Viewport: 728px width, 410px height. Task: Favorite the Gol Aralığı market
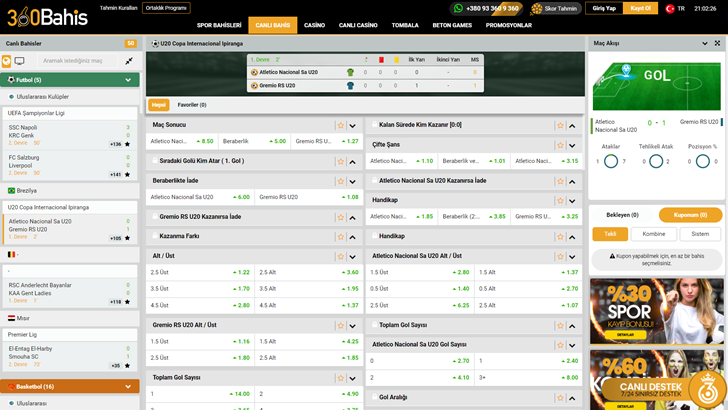click(x=560, y=398)
